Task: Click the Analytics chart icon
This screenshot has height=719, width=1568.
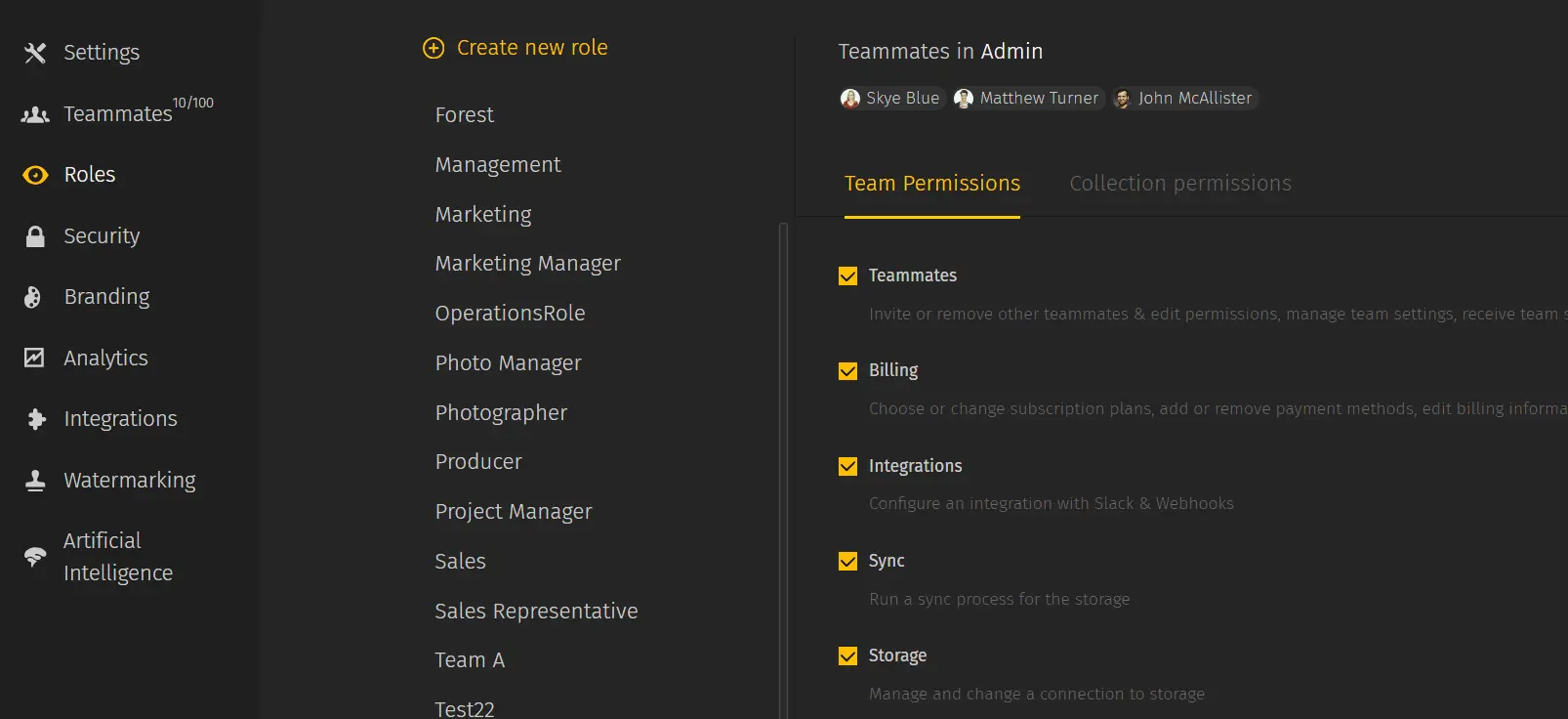Action: (34, 358)
